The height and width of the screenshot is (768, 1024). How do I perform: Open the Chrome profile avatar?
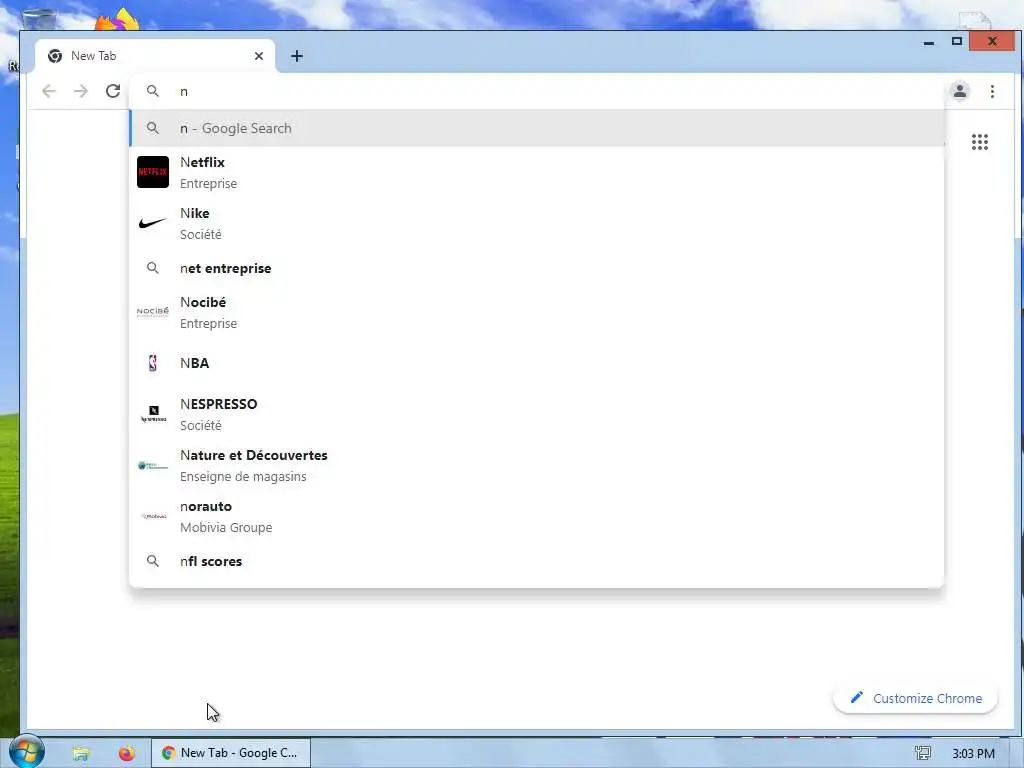click(959, 91)
